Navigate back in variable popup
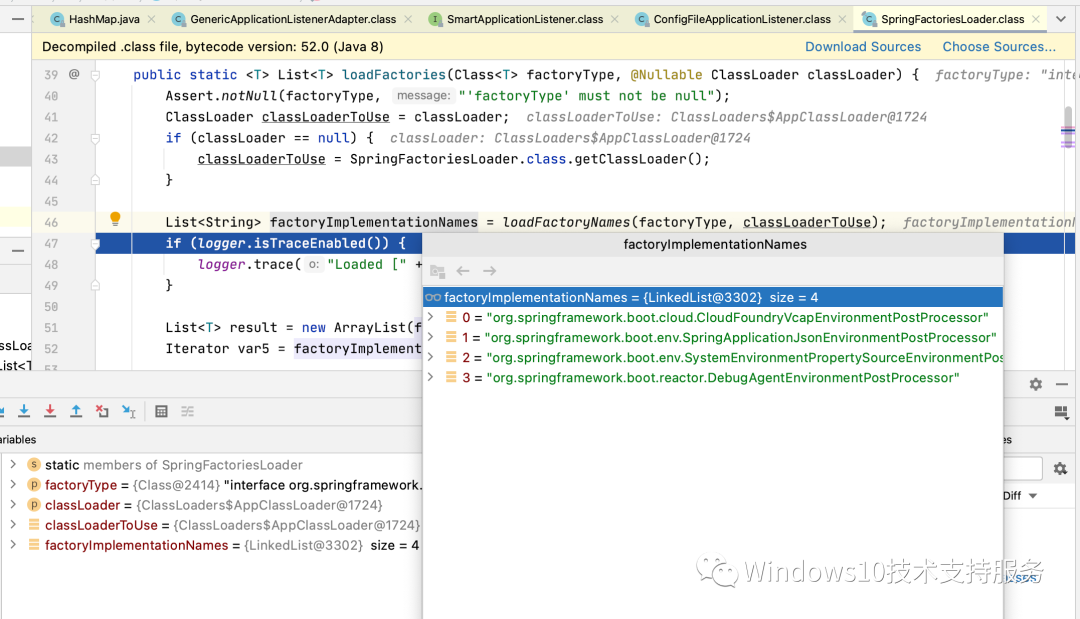This screenshot has height=619, width=1080. pyautogui.click(x=463, y=271)
